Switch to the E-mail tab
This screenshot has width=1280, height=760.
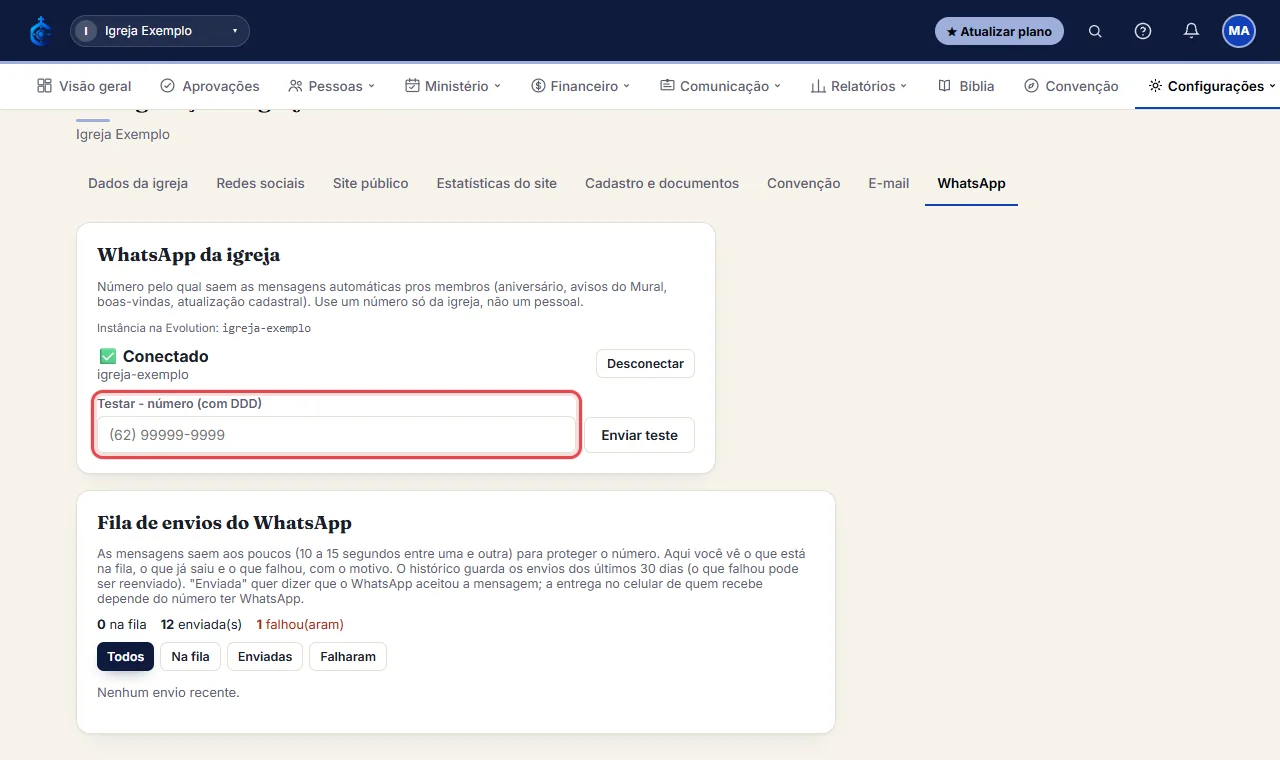pos(888,183)
